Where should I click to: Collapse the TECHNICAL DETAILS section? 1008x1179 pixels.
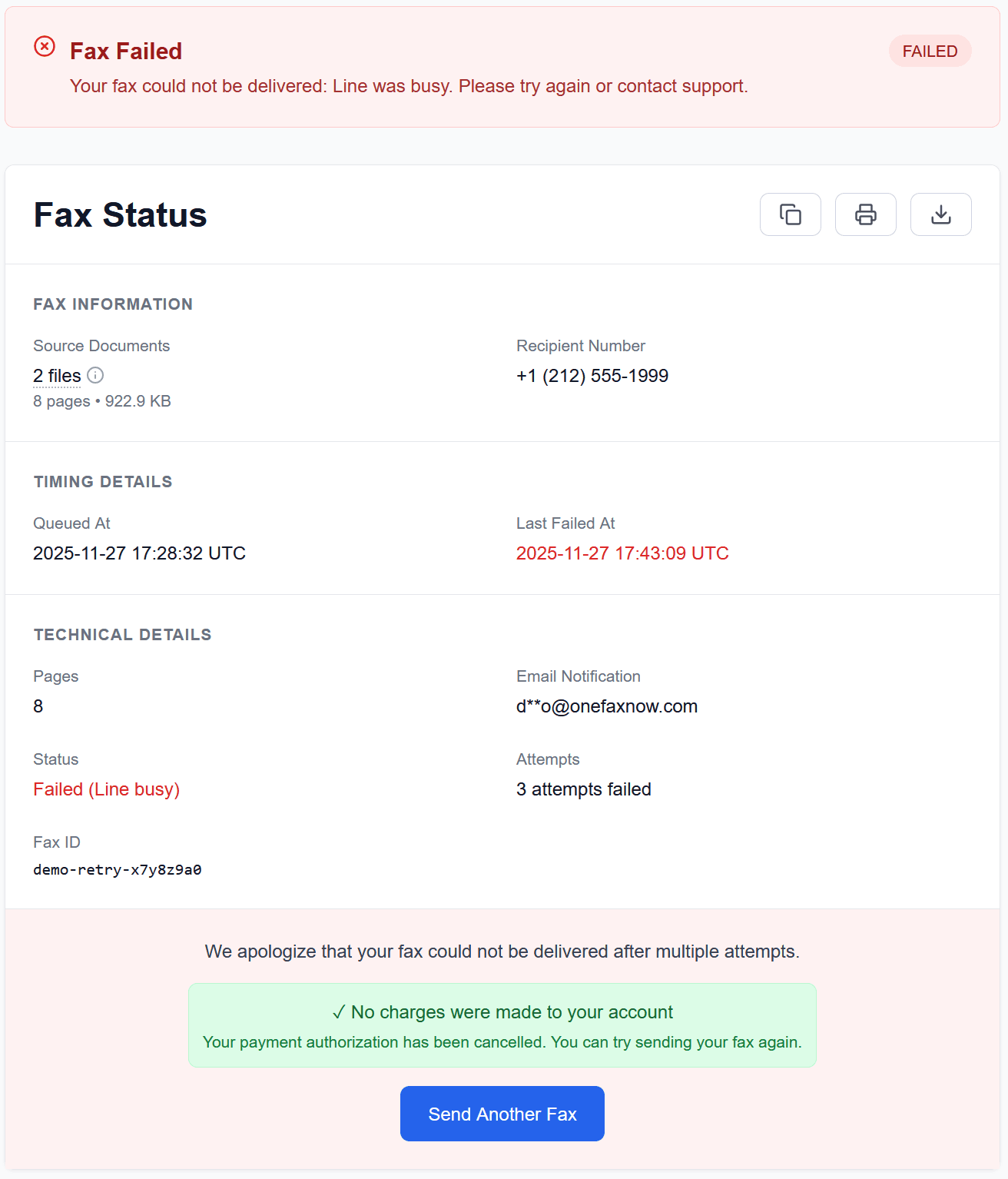[122, 634]
